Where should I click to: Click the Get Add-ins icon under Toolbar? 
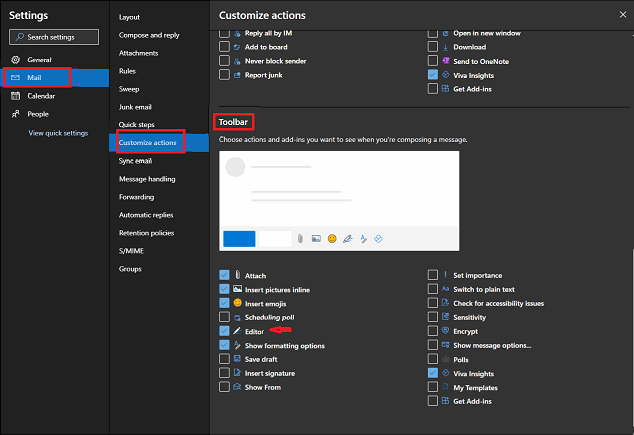[x=445, y=401]
